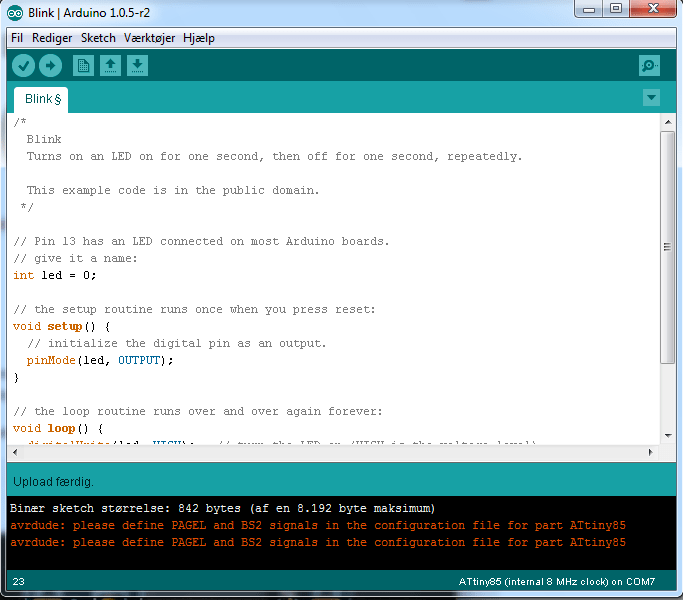Image resolution: width=683 pixels, height=600 pixels.
Task: Click the editor scroll-down arrow
Action: [x=668, y=435]
